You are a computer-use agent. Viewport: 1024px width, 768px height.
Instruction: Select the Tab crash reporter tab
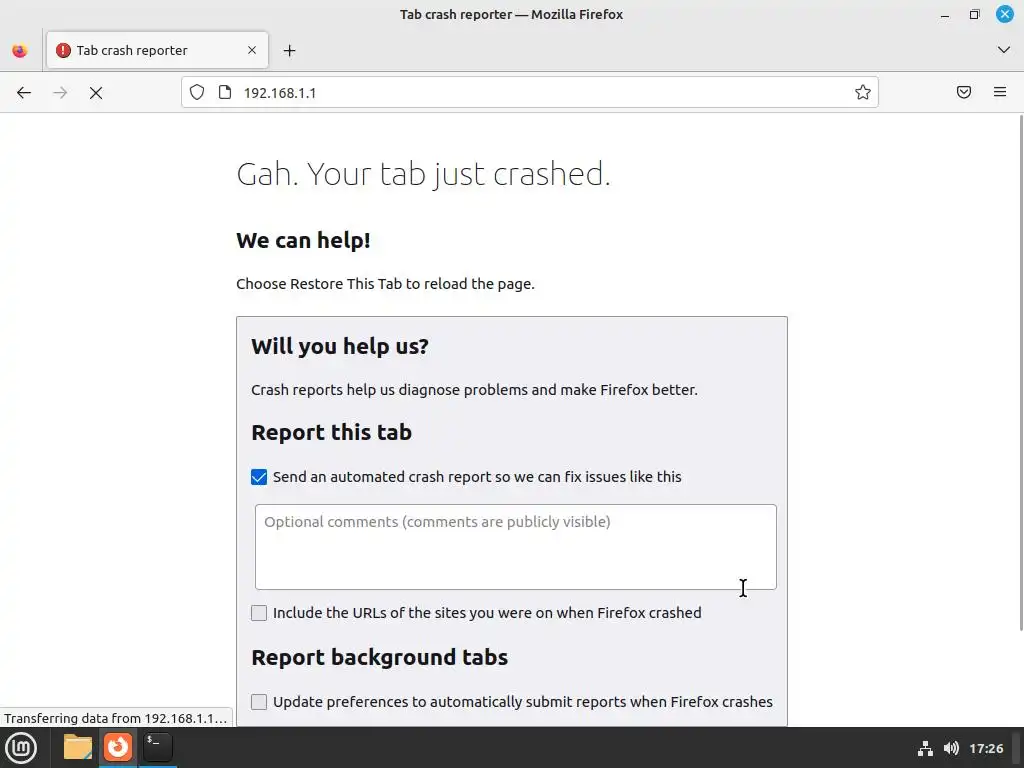coord(157,50)
